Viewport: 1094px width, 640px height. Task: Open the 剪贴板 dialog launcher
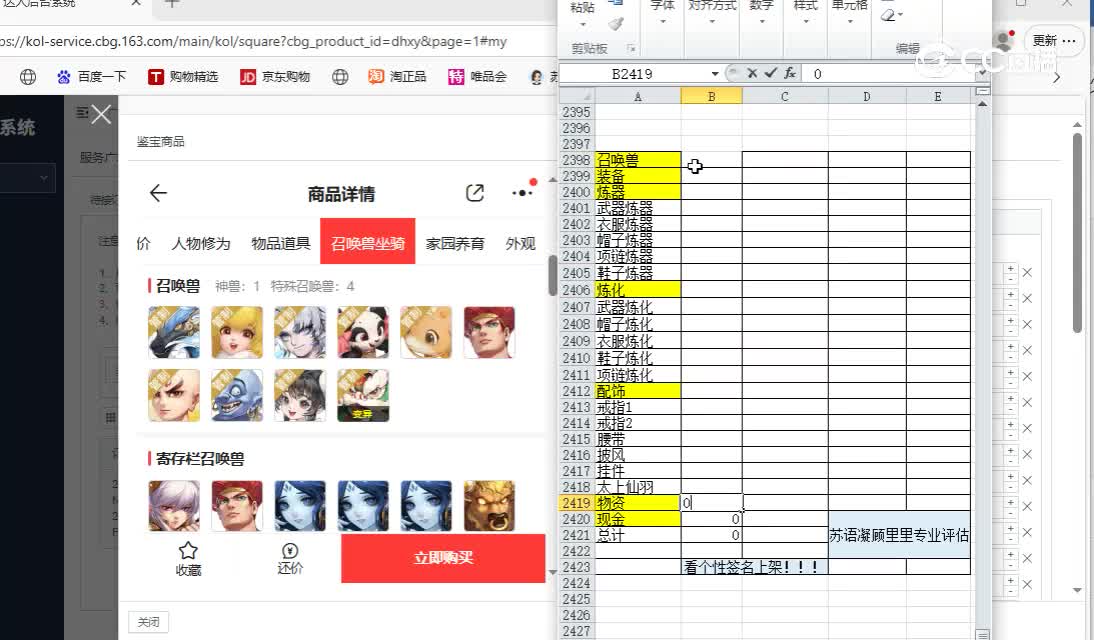[631, 48]
